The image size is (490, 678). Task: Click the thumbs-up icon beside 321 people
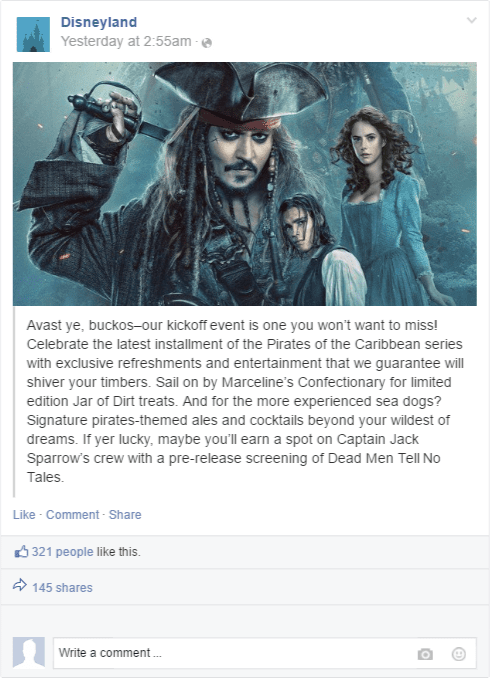(x=21, y=551)
